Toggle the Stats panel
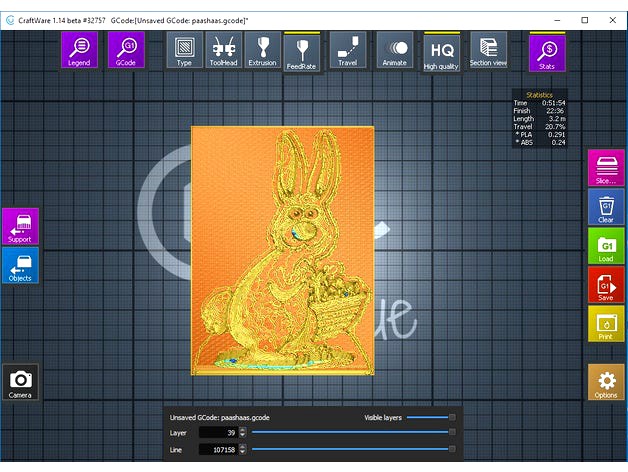Image resolution: width=628 pixels, height=472 pixels. [547, 53]
